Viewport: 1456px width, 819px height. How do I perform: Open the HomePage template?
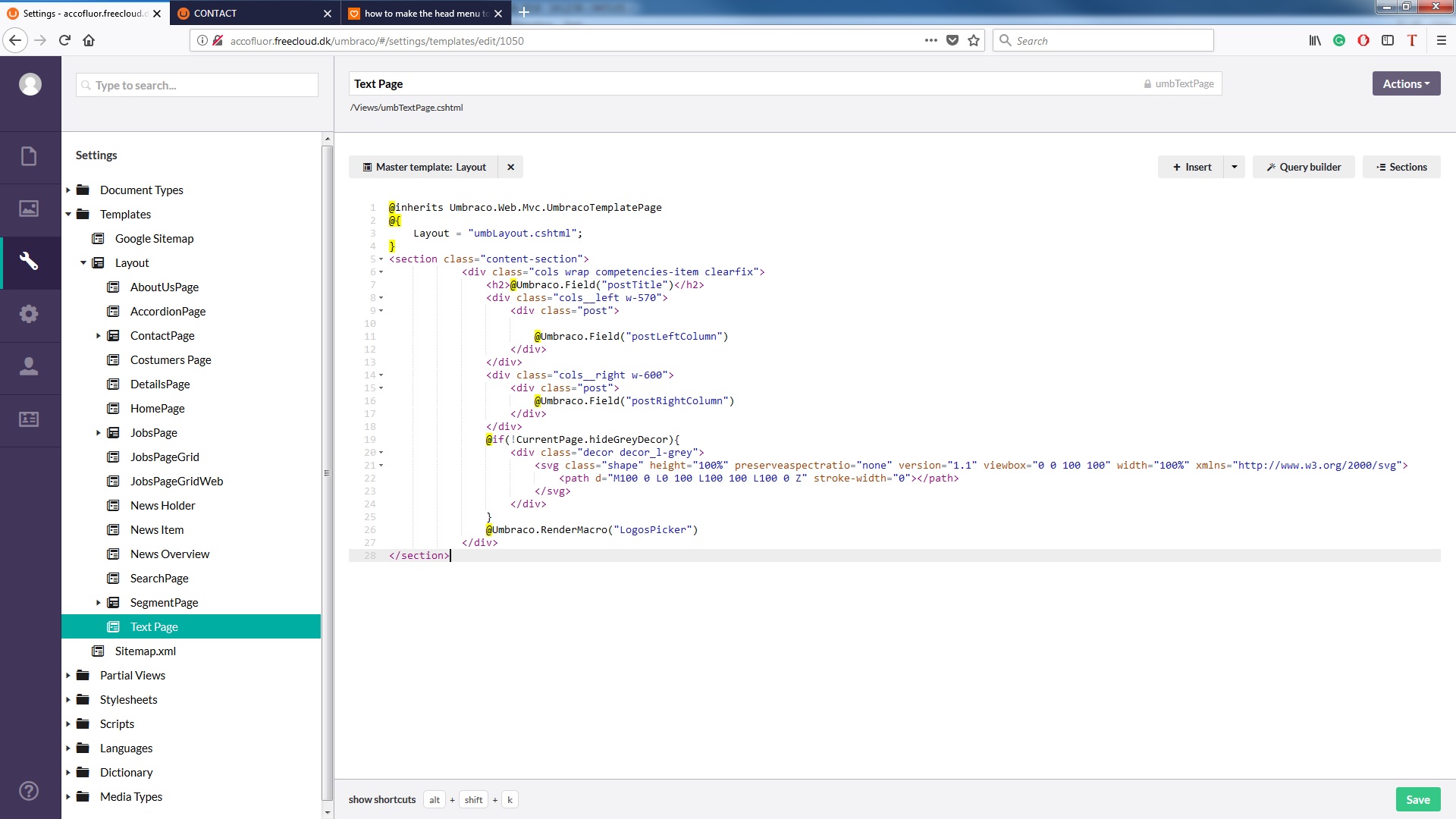(157, 408)
